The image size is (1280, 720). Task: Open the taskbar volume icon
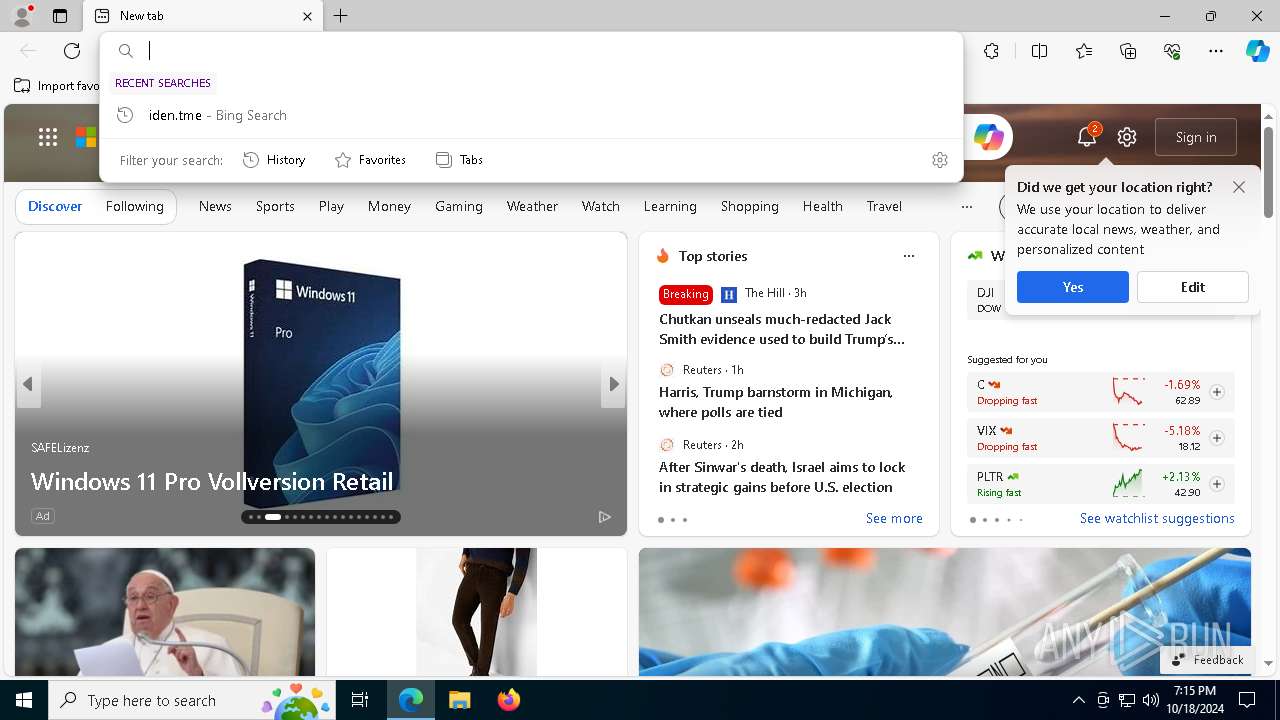tap(1150, 700)
